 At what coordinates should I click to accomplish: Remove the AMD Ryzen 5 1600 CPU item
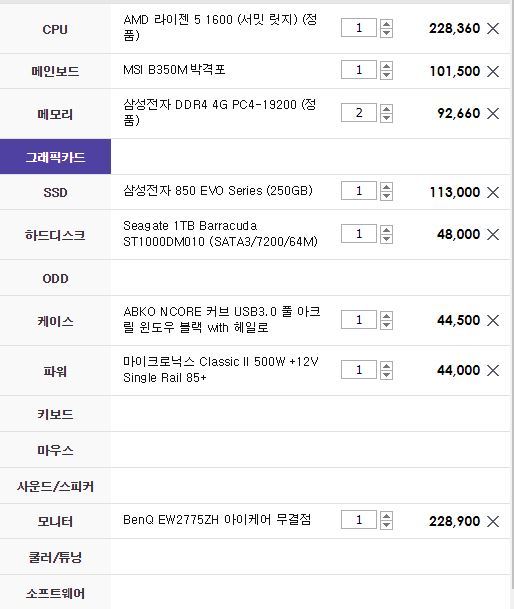pyautogui.click(x=493, y=28)
